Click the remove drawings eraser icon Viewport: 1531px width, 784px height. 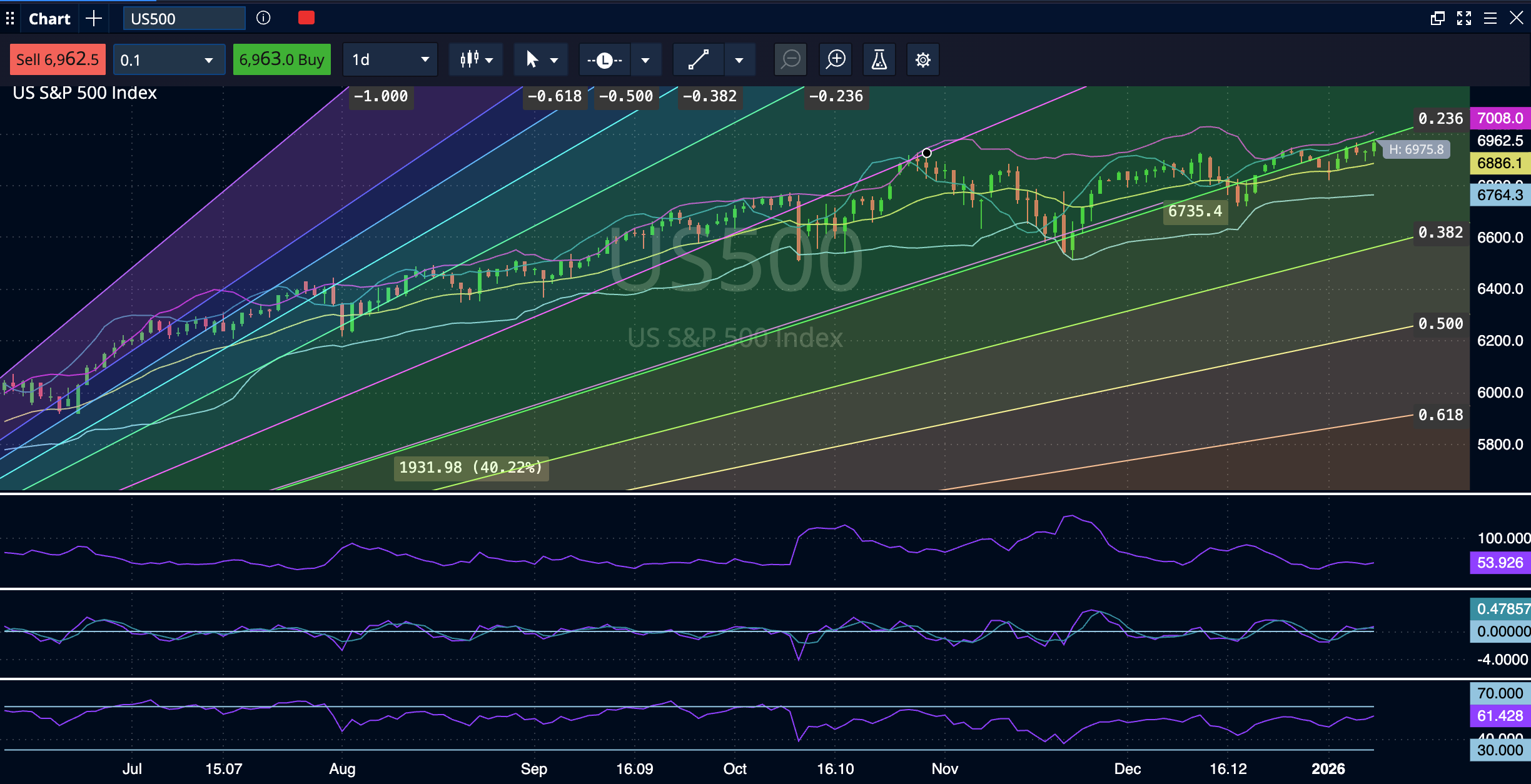[x=790, y=59]
